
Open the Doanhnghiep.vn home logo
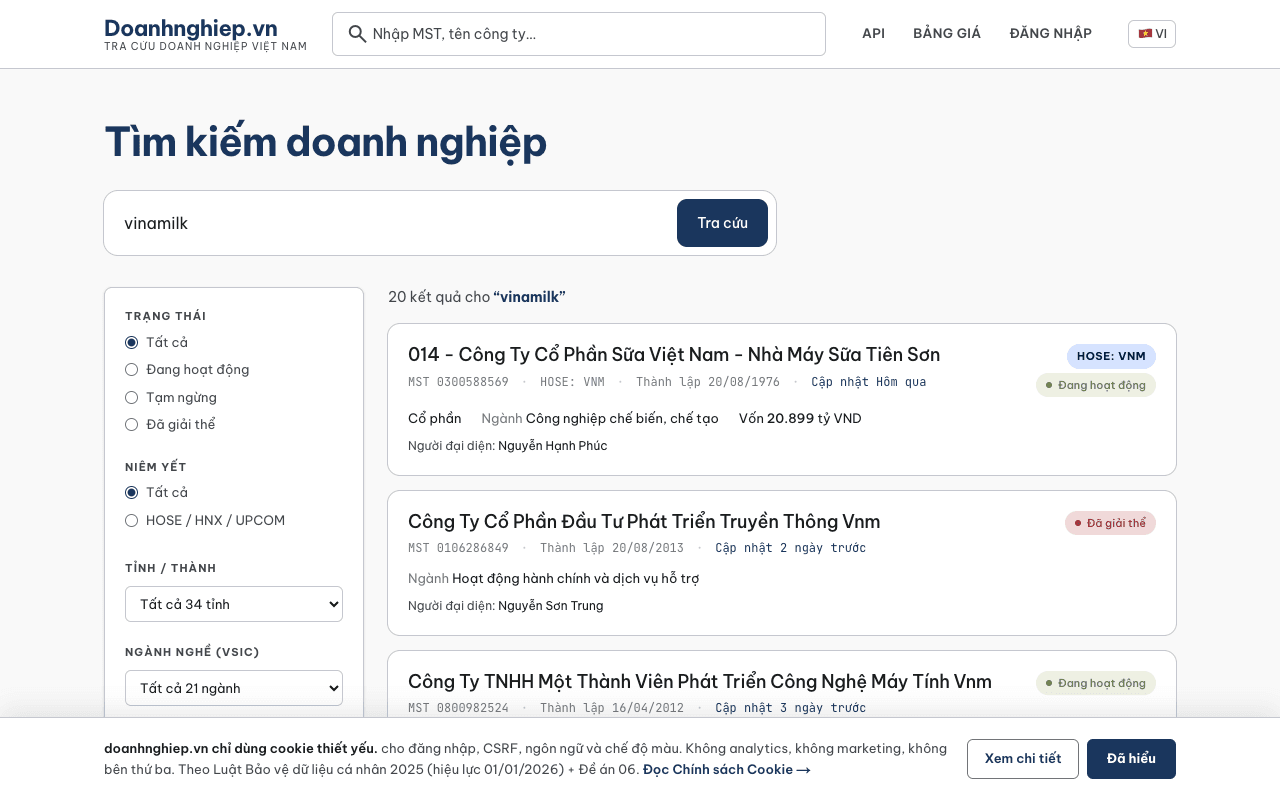coord(205,34)
